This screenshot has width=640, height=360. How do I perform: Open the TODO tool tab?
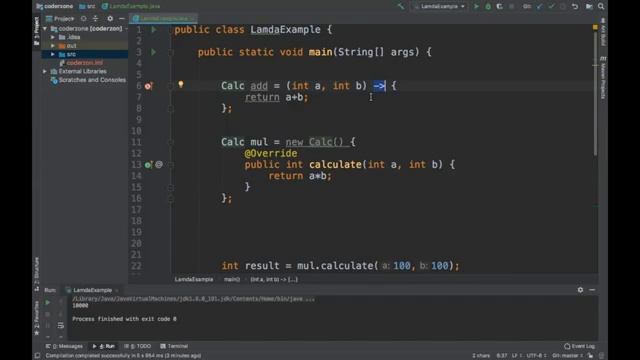coord(138,346)
